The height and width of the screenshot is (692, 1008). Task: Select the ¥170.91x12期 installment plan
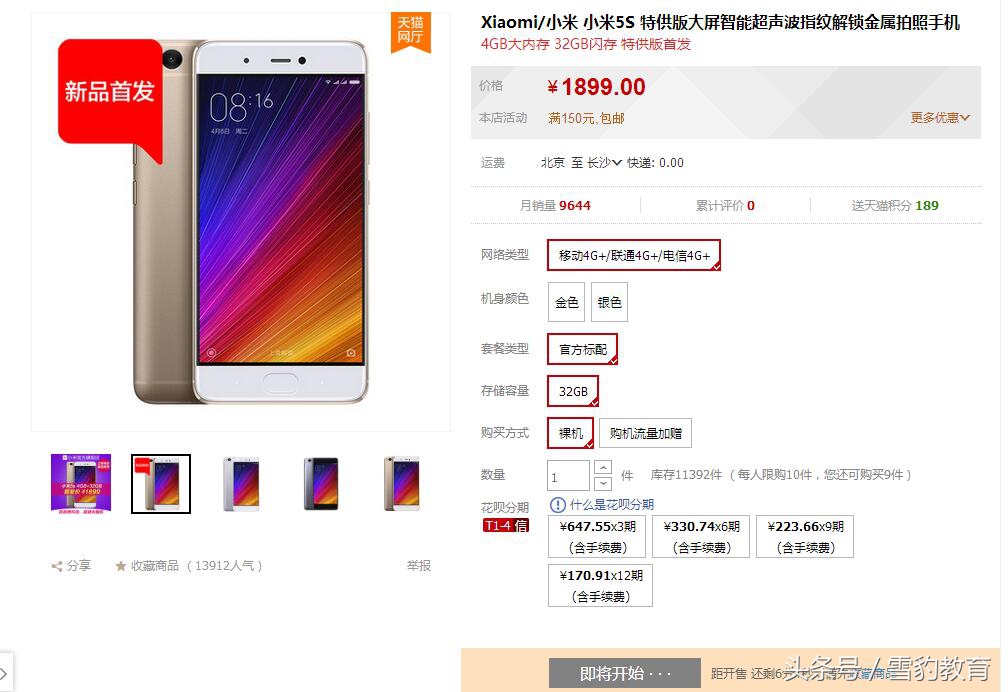[600, 585]
